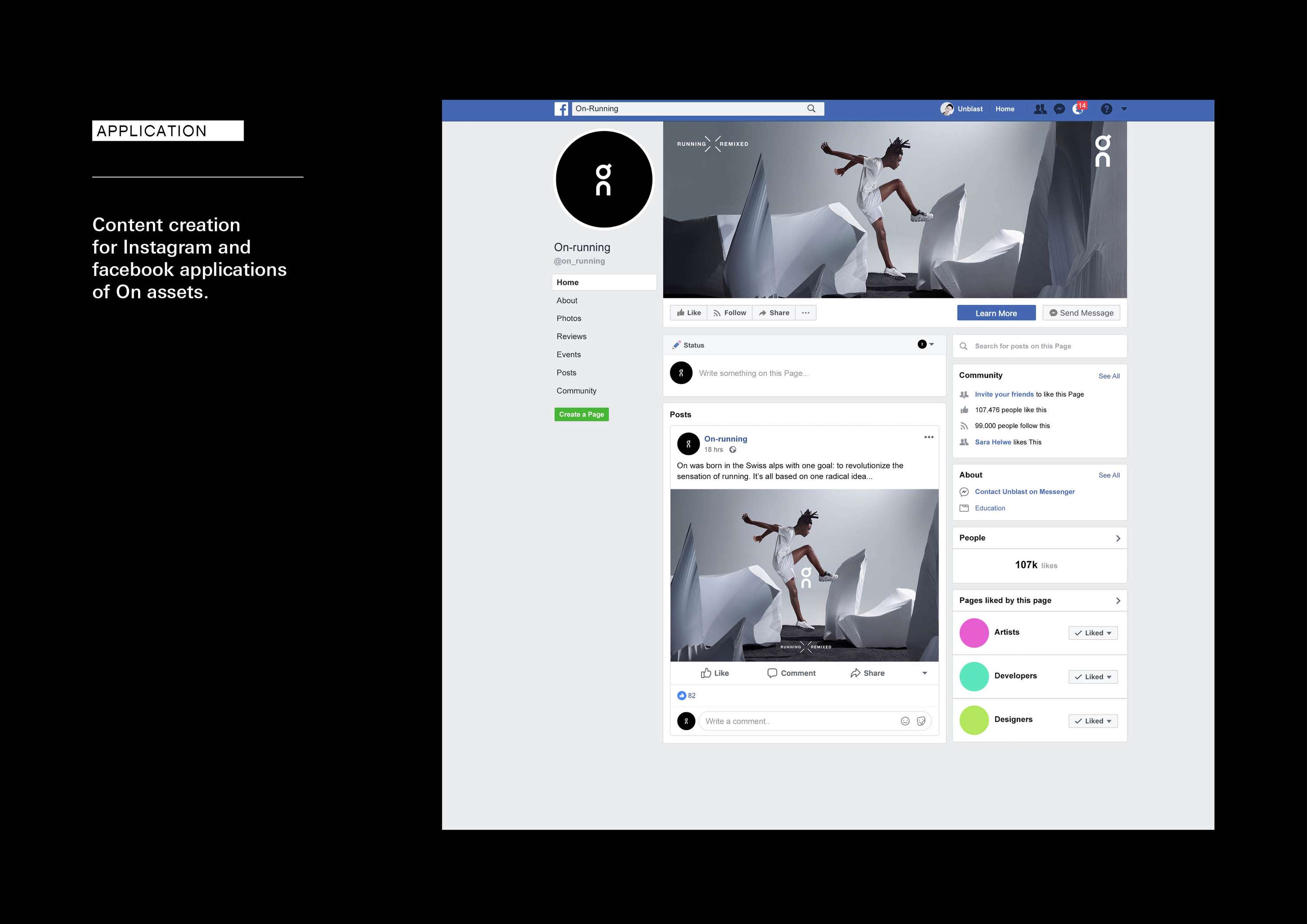Click See All in Community panel
Viewport: 1307px width, 924px height.
[x=1109, y=376]
